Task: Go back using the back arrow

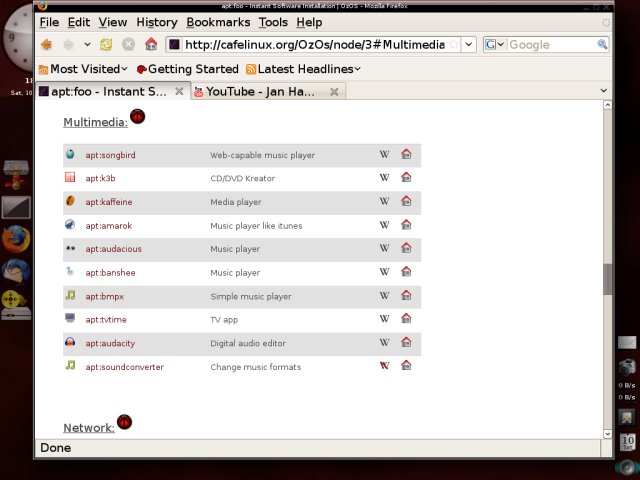Action: pyautogui.click(x=46, y=44)
